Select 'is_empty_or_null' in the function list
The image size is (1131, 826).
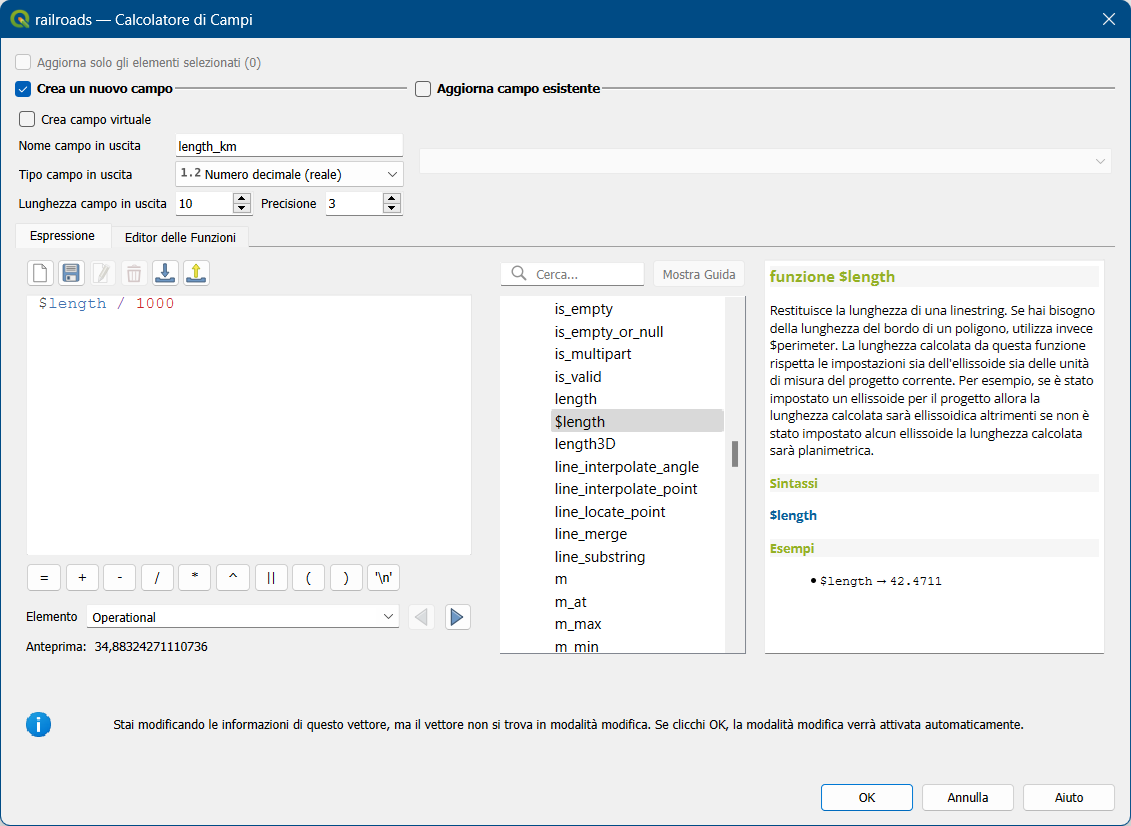click(x=609, y=332)
